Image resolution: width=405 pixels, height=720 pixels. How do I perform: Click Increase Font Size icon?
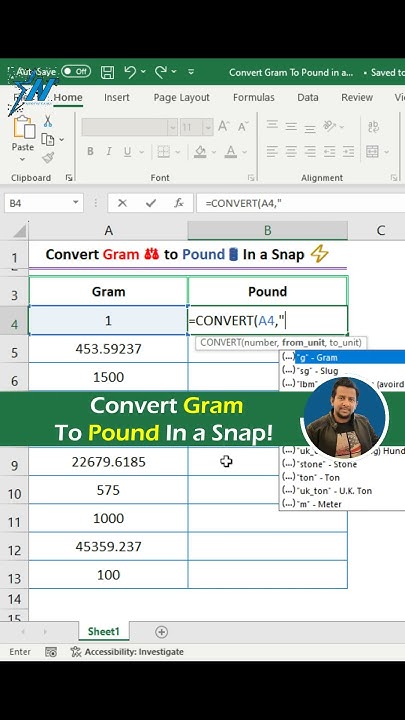tap(223, 126)
